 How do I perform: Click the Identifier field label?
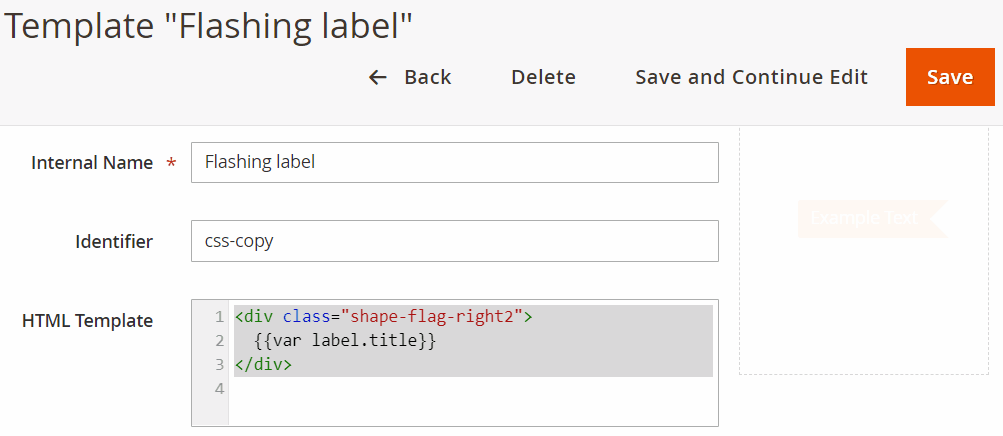114,241
